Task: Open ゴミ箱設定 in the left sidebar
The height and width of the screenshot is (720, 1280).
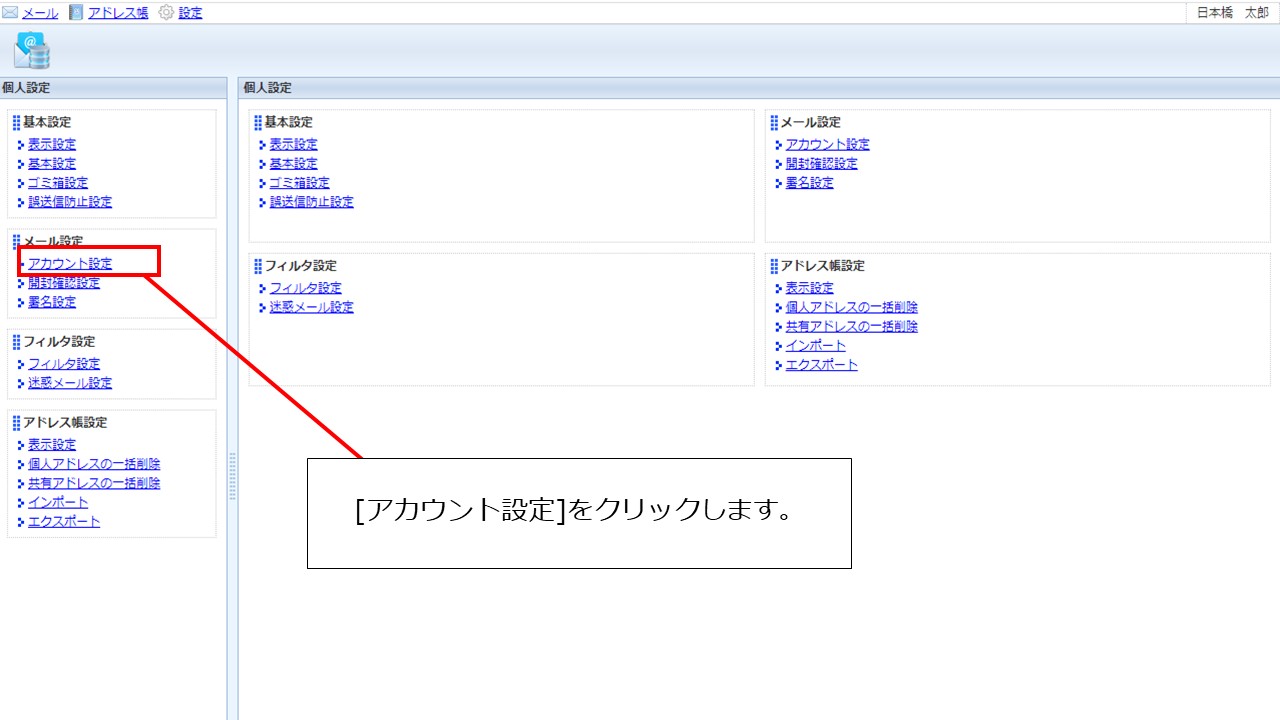Action: (x=58, y=183)
